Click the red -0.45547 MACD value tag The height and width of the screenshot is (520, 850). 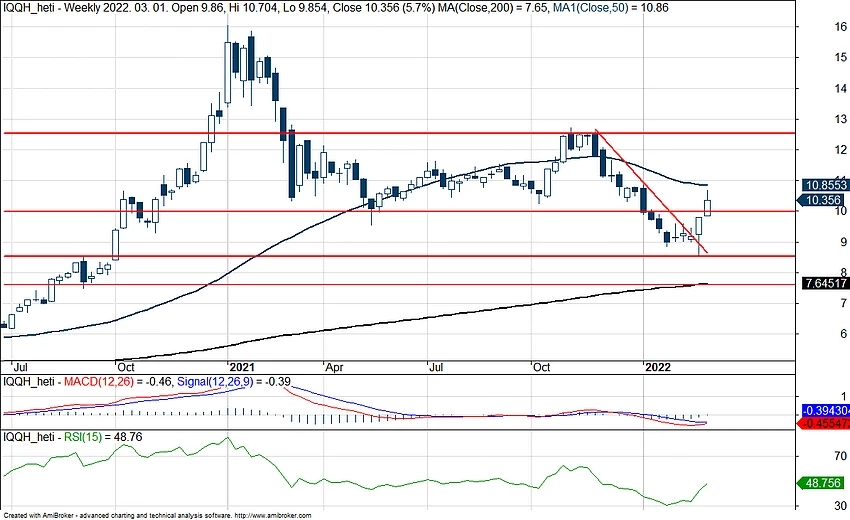pos(825,424)
